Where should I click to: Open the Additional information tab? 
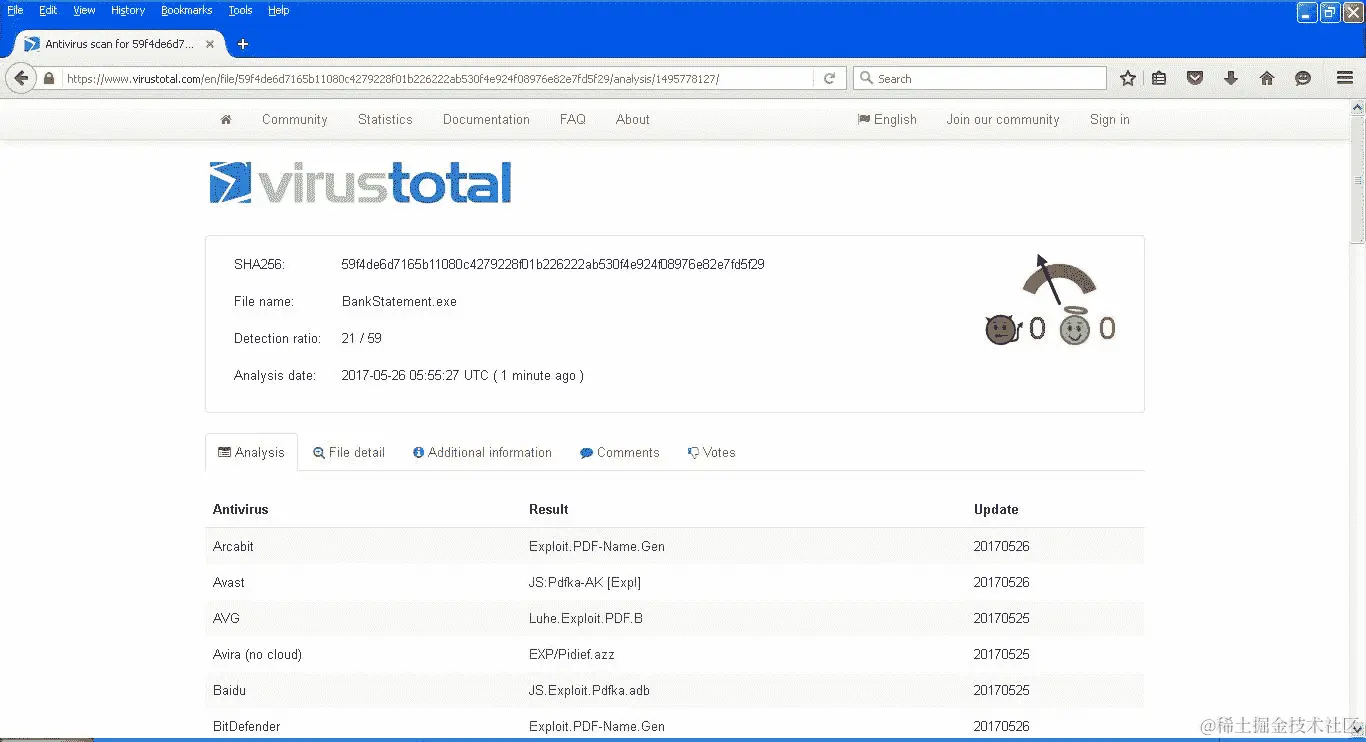click(x=482, y=452)
